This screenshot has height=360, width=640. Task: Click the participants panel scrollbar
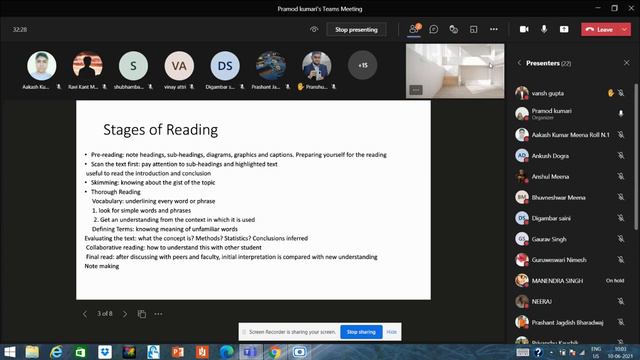pos(636,157)
